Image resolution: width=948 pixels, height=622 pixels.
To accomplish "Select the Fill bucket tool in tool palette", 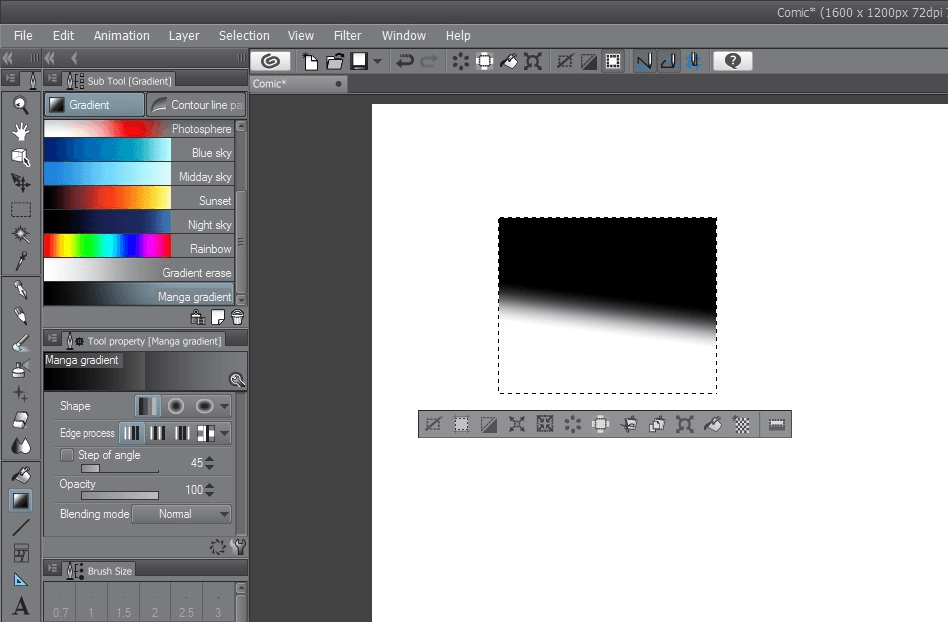I will (x=21, y=475).
